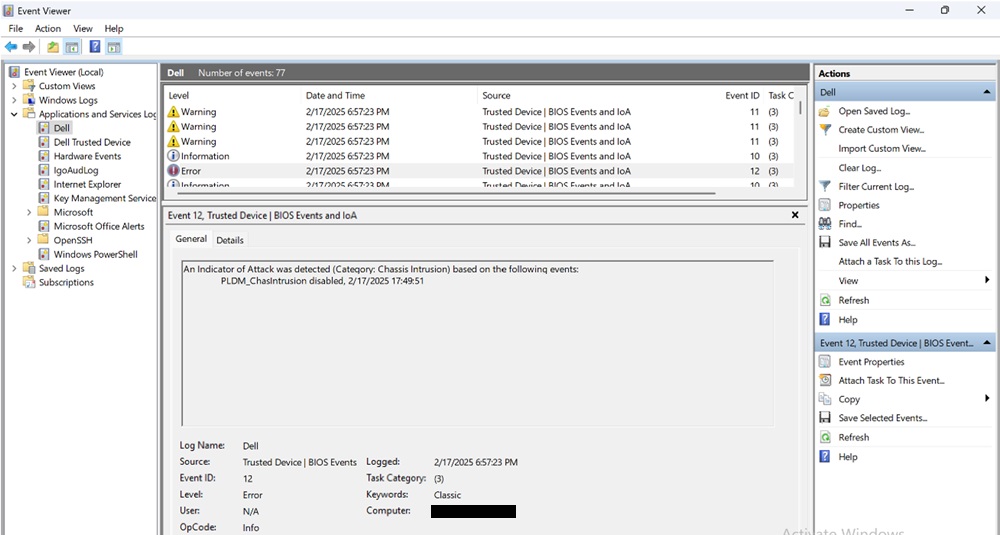Screen dimensions: 1000x535
Task: Sort events by Event ID column
Action: pyautogui.click(x=742, y=96)
